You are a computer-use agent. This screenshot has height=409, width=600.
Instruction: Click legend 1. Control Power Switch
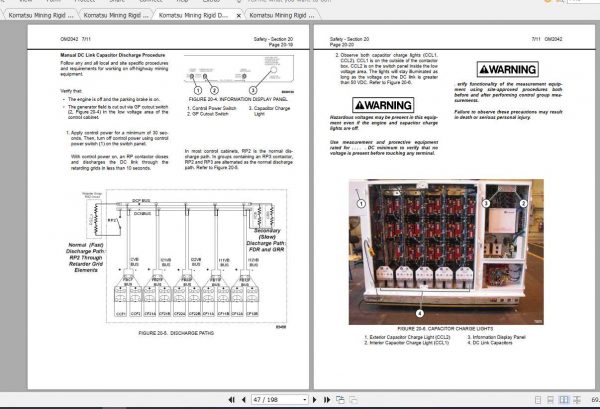[212, 108]
